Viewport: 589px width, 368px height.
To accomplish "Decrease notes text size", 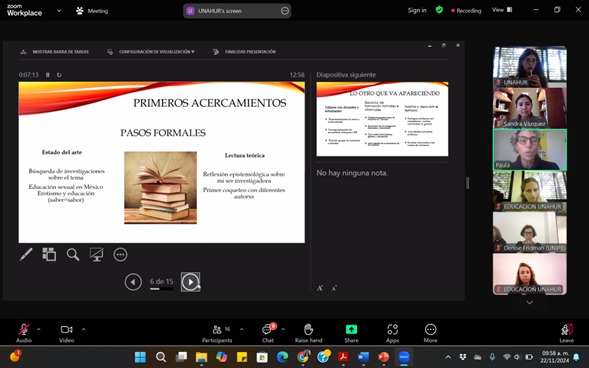I will click(334, 288).
